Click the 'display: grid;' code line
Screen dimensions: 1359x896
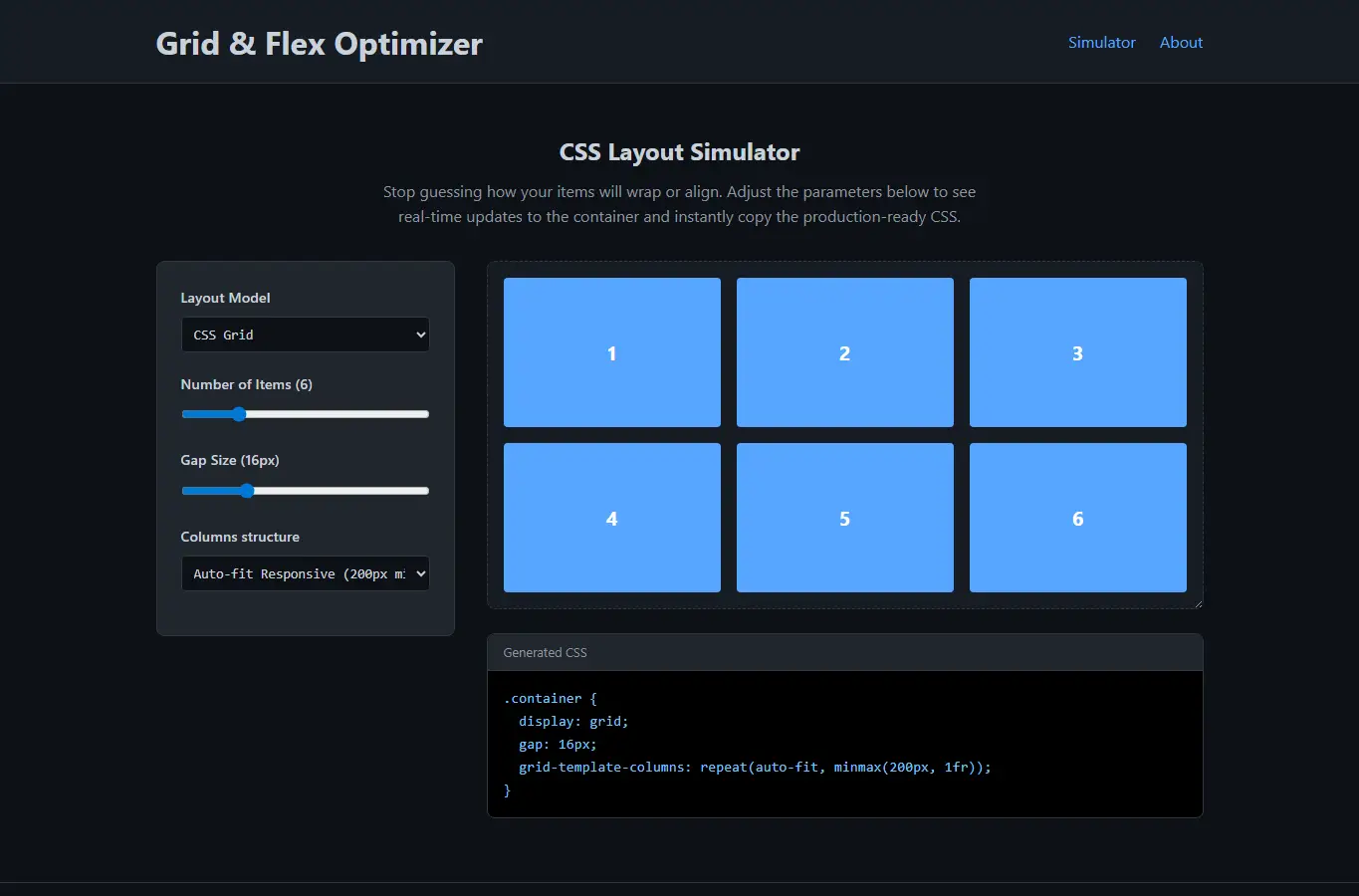point(573,721)
